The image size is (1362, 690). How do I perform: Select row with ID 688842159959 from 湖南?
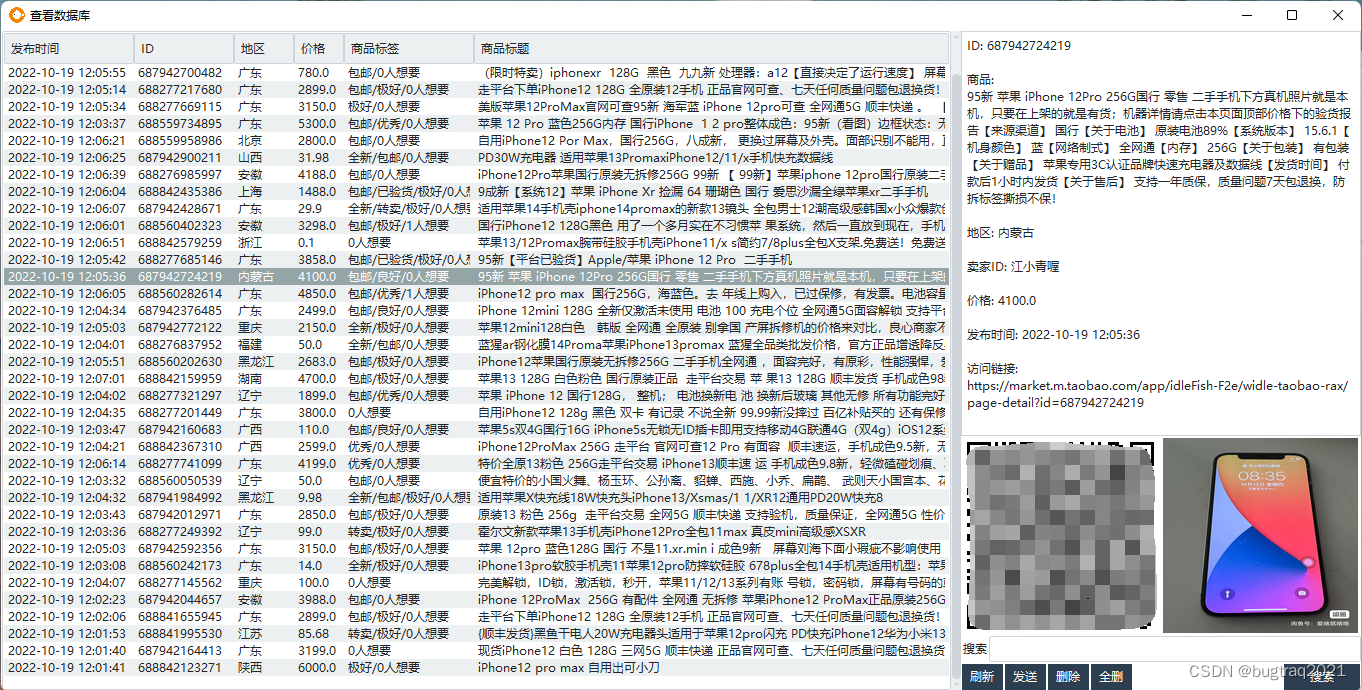(475, 379)
